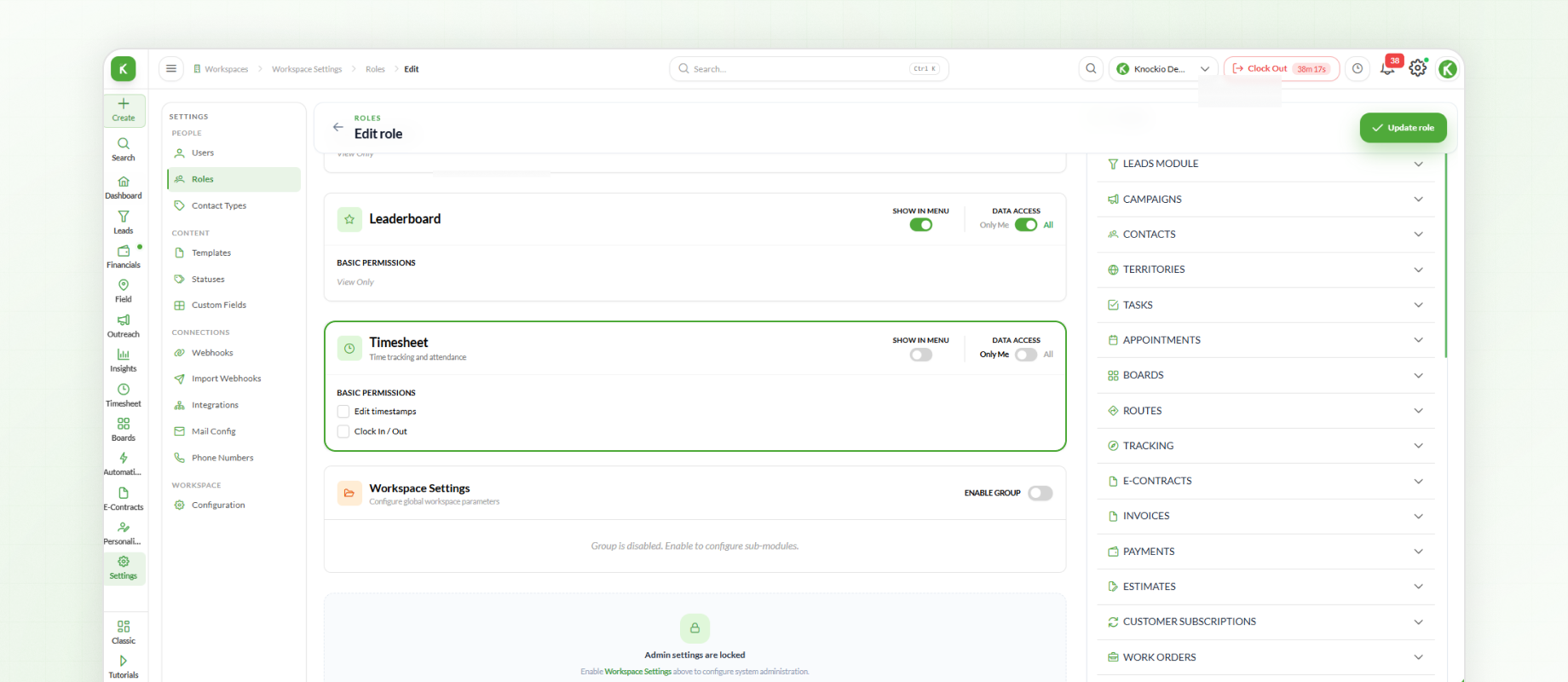Click the Clock Out button
Screen dimensions: 1568x682
pos(1281,69)
